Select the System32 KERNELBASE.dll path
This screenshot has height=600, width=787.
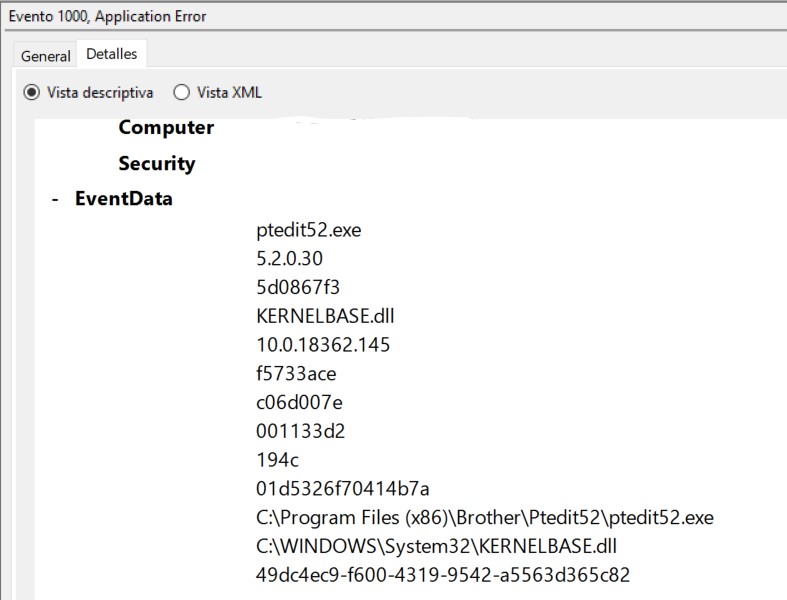click(x=436, y=546)
